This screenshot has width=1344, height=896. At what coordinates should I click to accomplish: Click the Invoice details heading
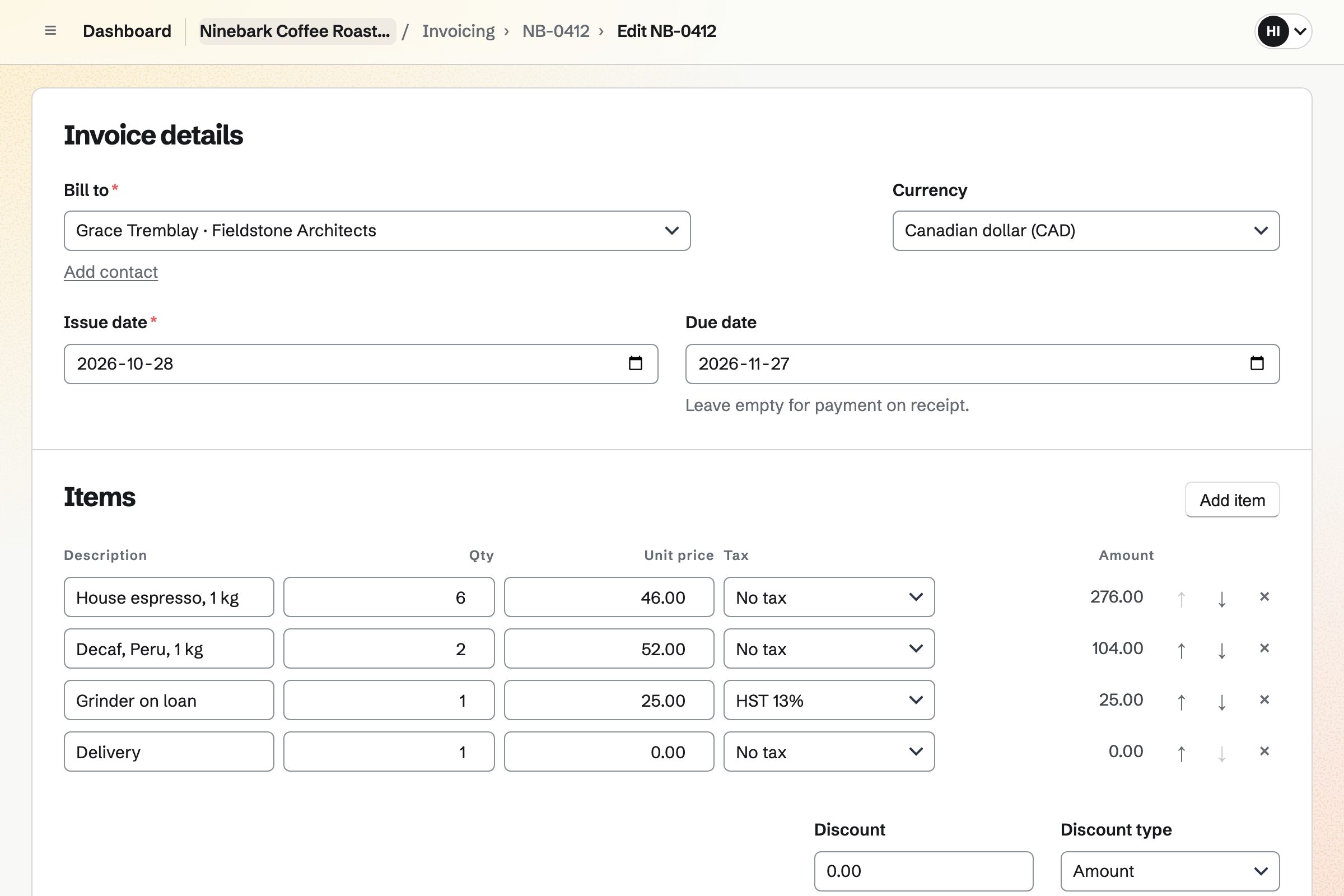point(153,136)
